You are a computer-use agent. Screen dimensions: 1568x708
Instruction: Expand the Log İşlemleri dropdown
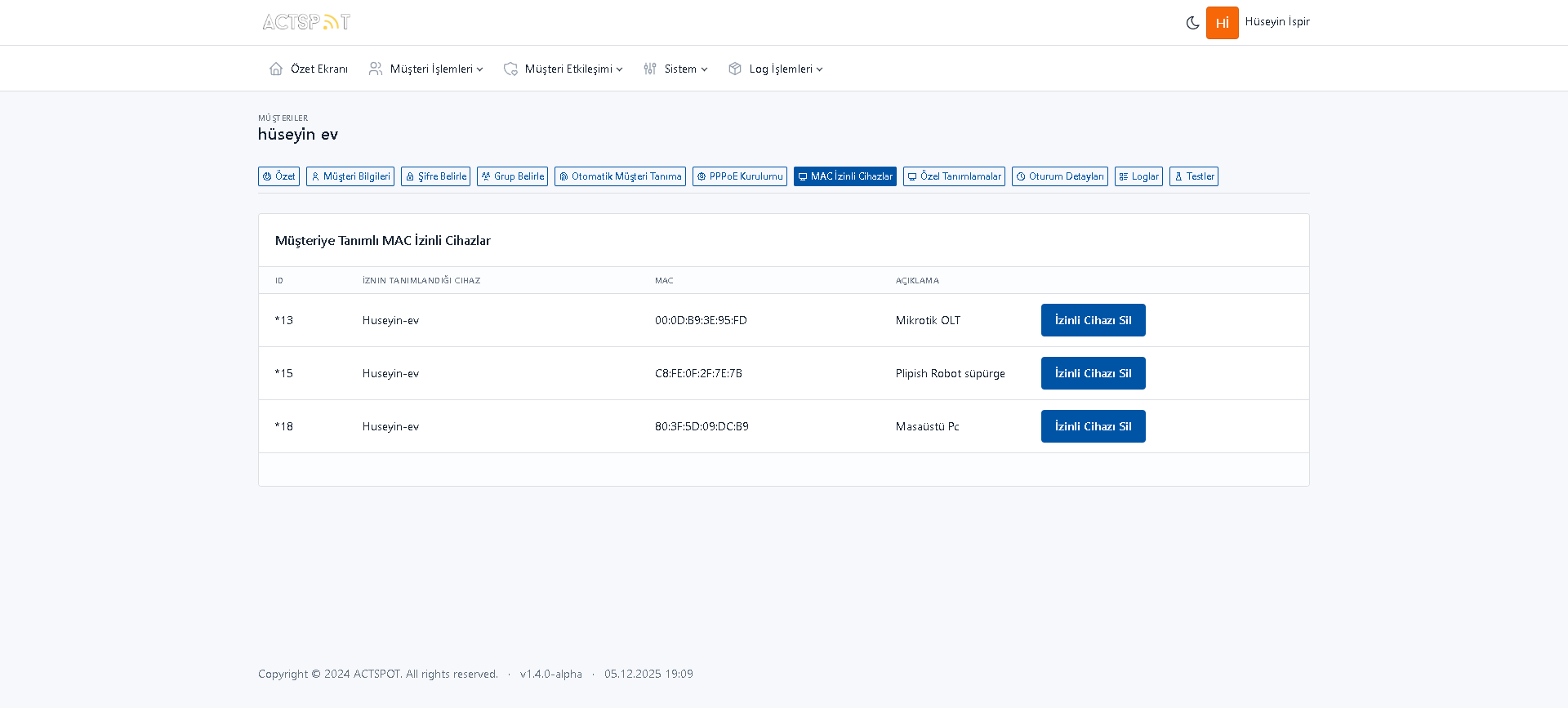click(x=786, y=69)
